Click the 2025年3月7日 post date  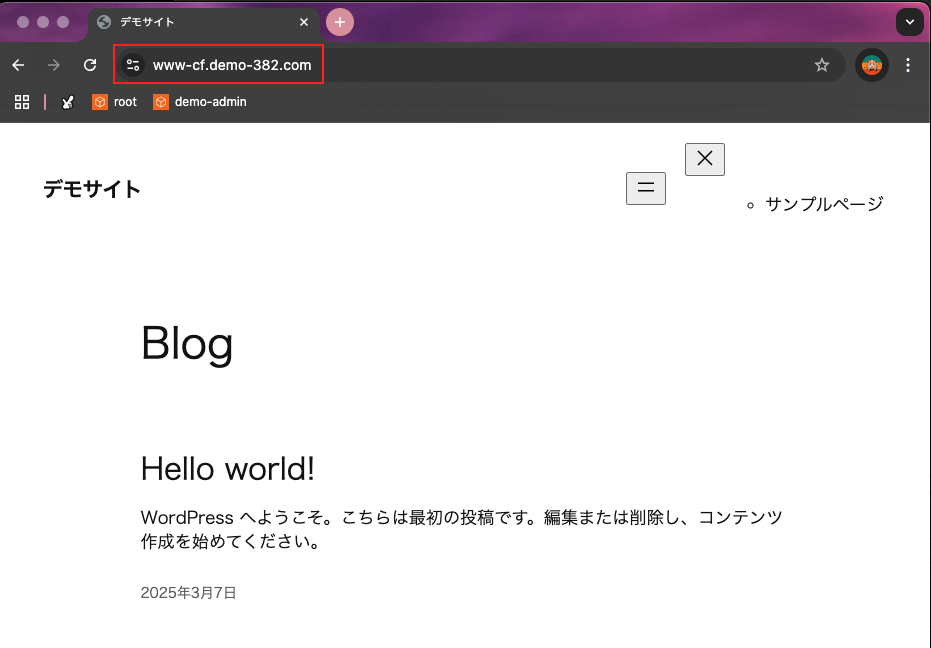tap(189, 593)
